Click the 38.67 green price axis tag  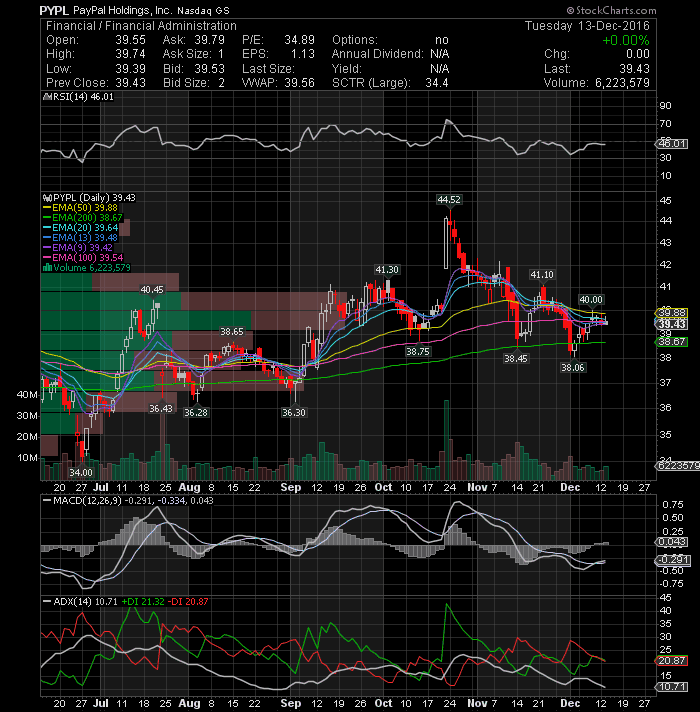click(672, 342)
